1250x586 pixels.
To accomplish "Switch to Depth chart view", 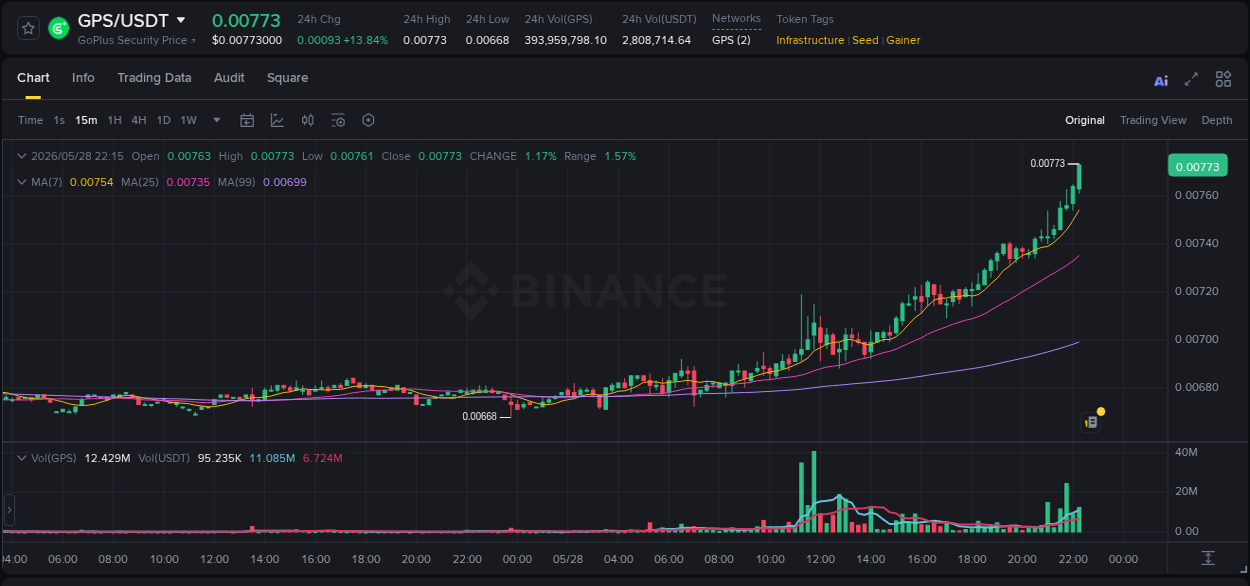I will 1217,120.
